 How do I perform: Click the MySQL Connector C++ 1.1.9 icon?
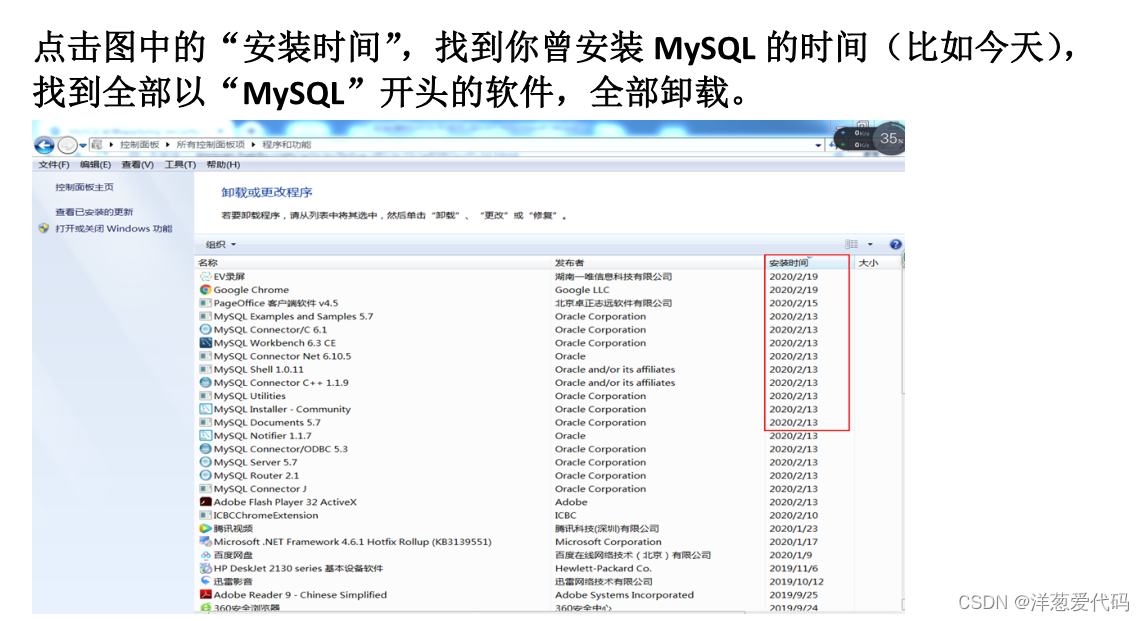[206, 382]
